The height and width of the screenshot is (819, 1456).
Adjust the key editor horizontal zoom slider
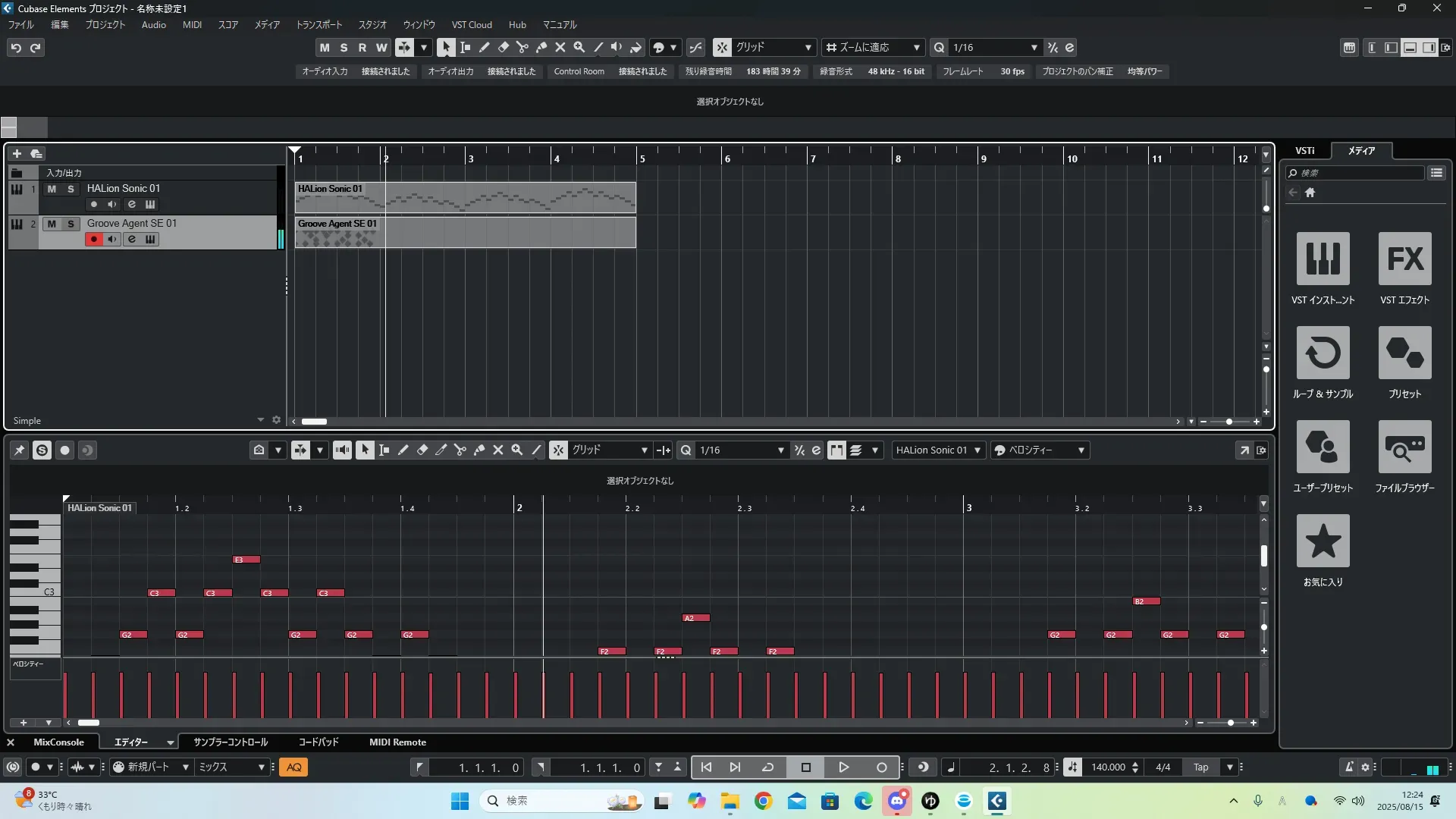(1230, 723)
